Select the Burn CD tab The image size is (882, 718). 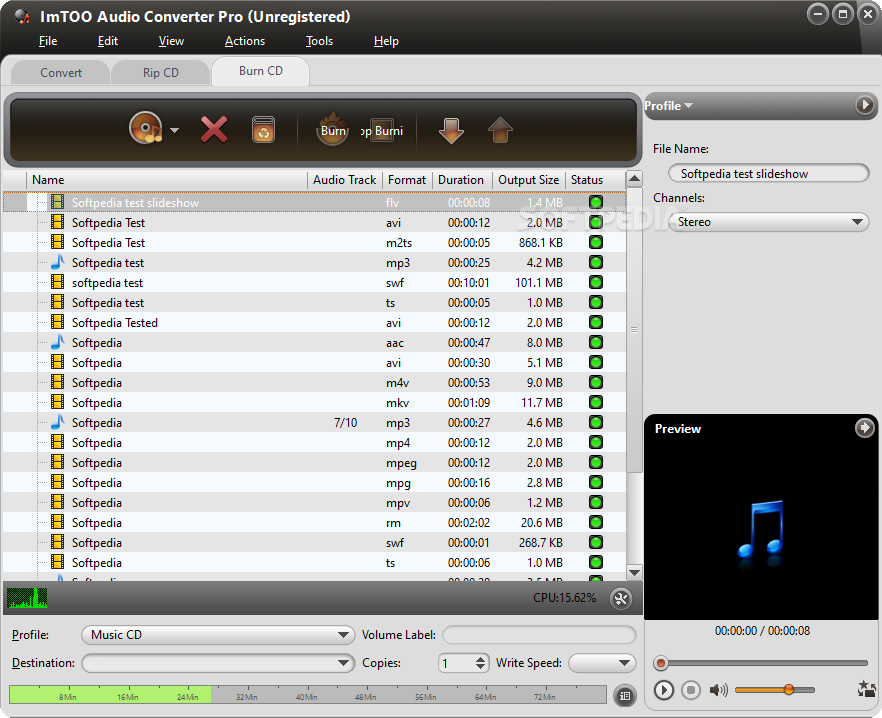260,71
